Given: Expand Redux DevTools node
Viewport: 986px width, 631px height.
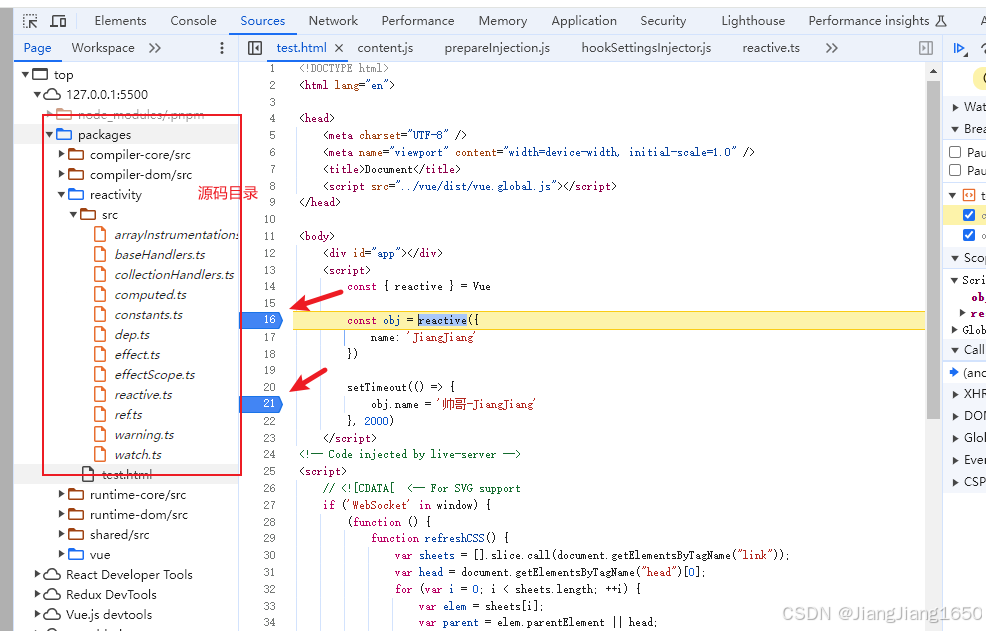Looking at the screenshot, I should click(x=38, y=595).
